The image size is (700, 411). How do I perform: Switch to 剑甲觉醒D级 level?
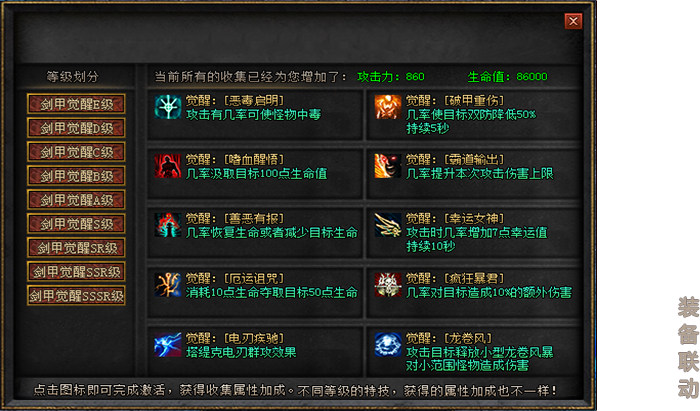tap(76, 128)
